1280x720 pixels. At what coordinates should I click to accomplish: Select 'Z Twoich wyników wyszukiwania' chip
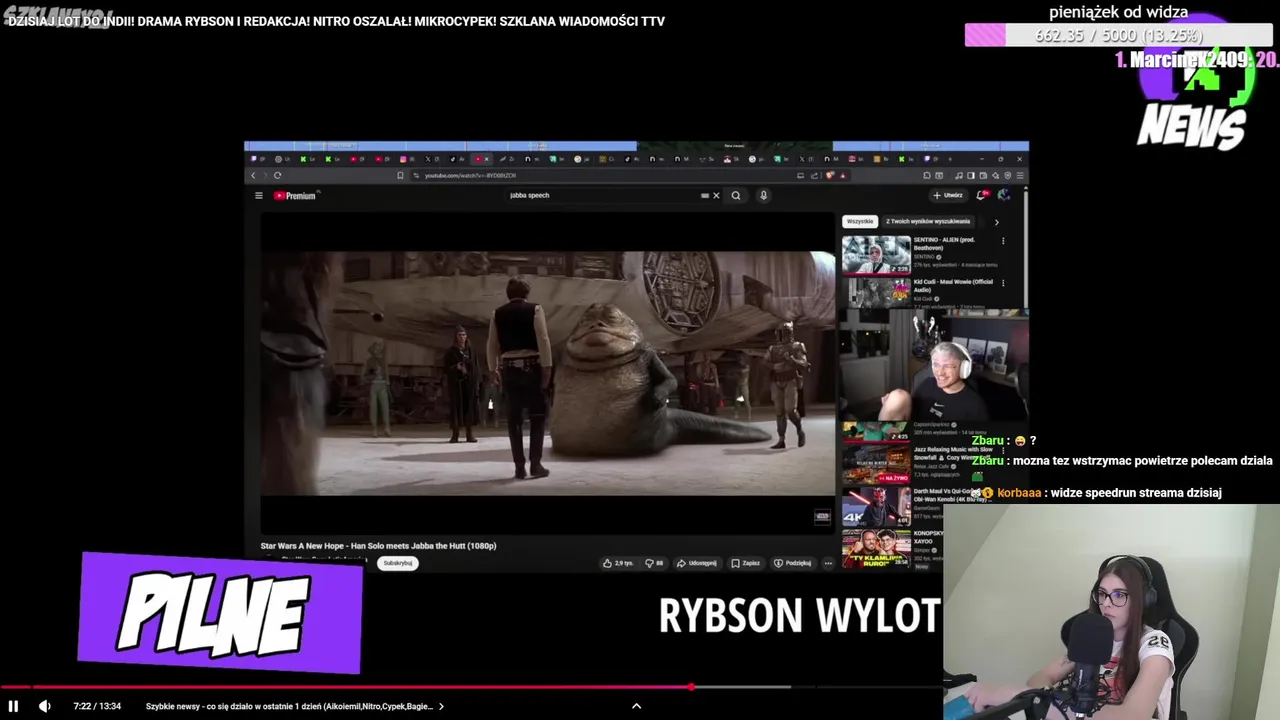point(928,221)
